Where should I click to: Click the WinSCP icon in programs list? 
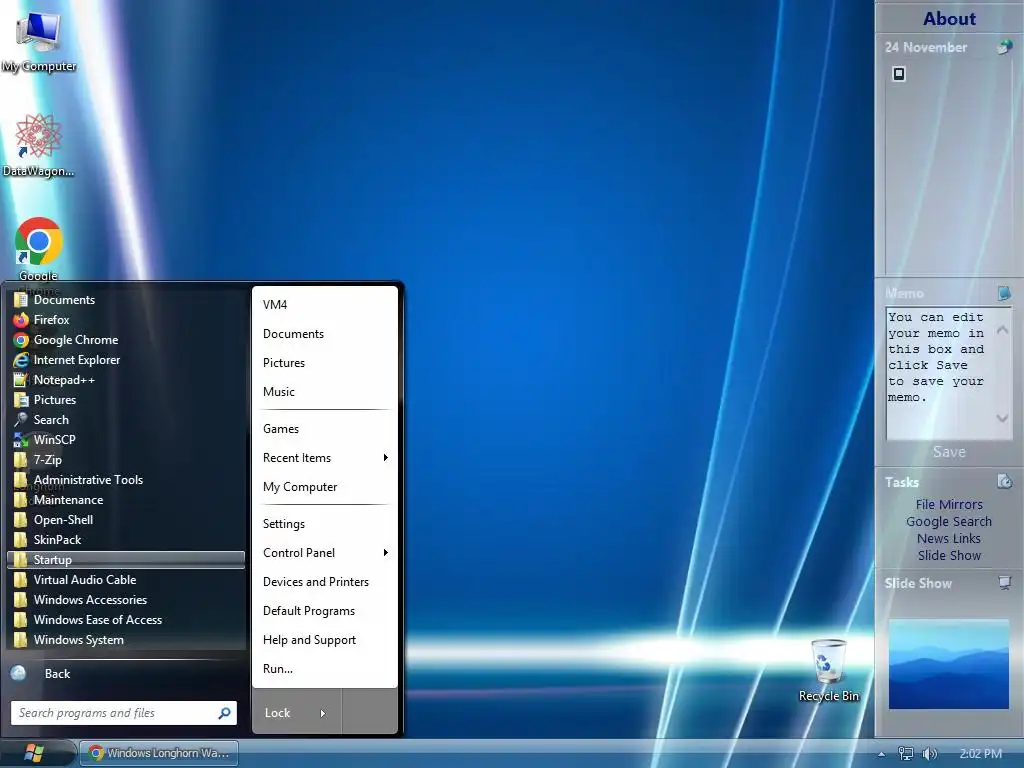click(21, 440)
